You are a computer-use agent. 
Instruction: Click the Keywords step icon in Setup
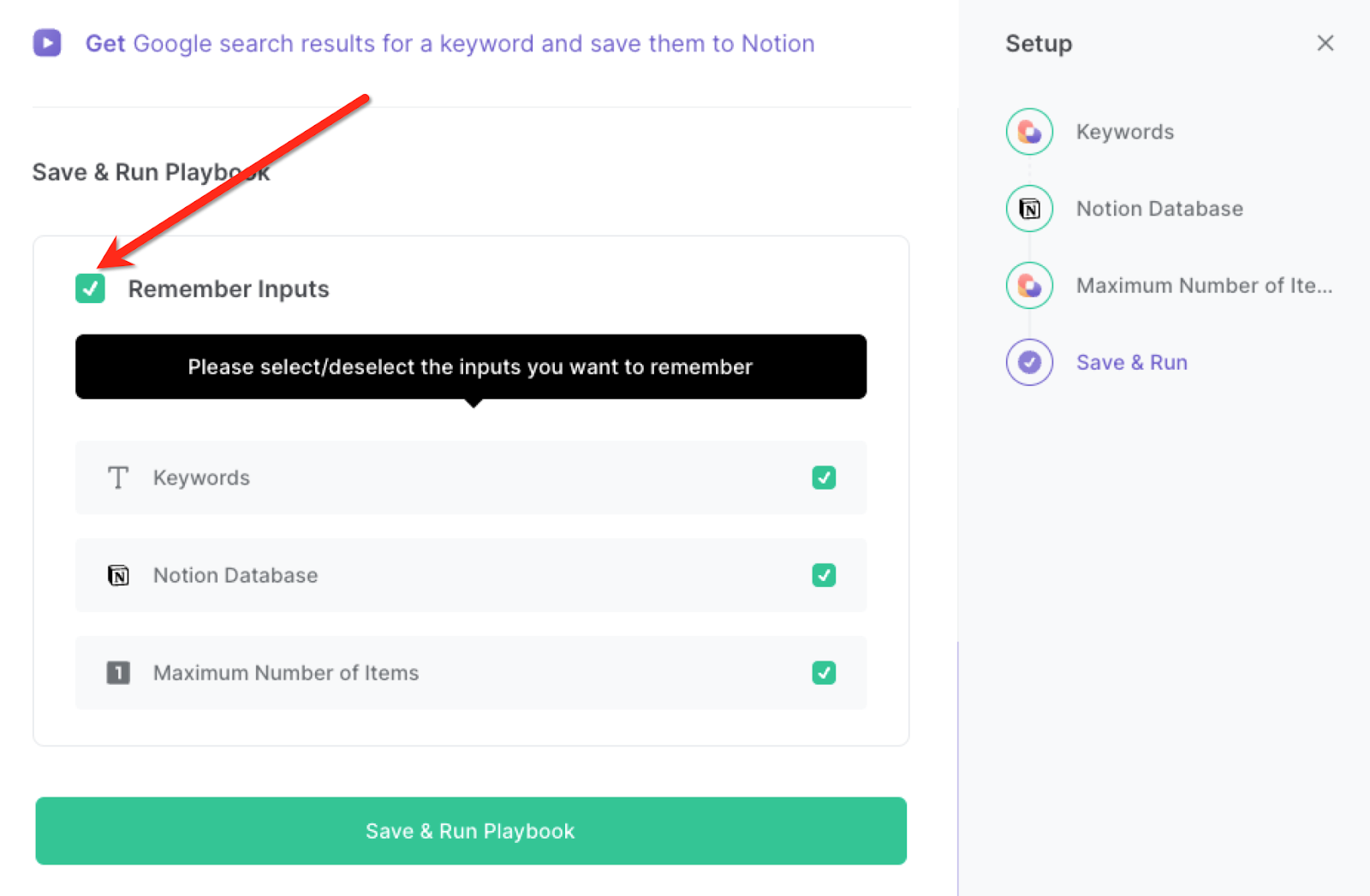[x=1028, y=132]
